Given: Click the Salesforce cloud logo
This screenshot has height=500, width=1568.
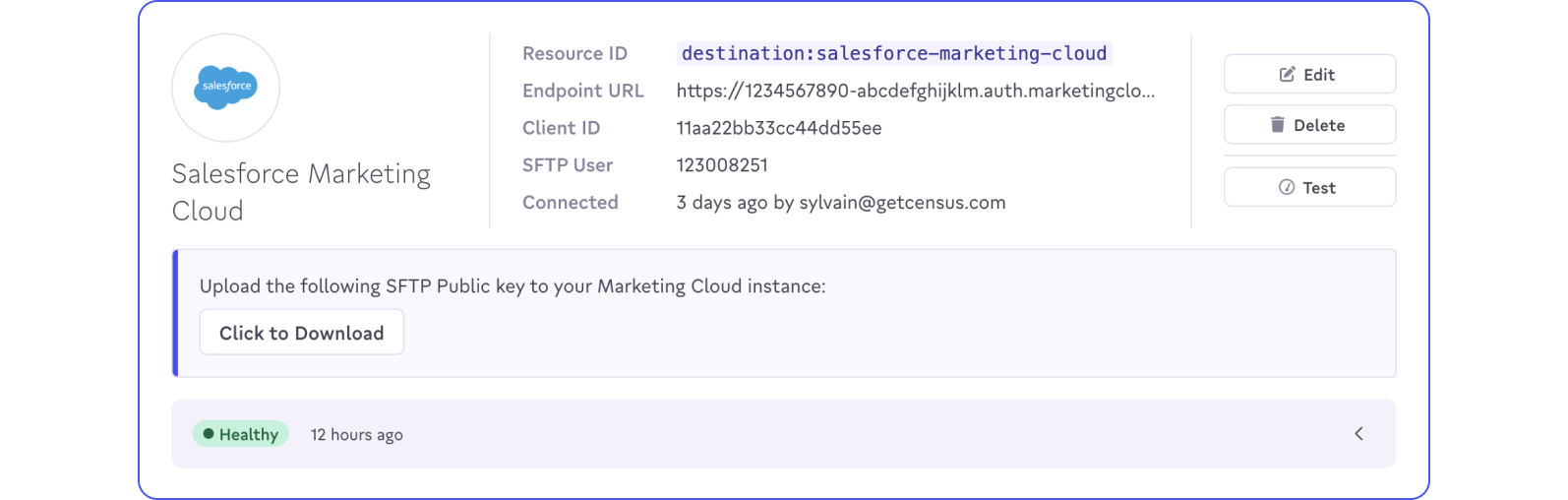Looking at the screenshot, I should pyautogui.click(x=226, y=88).
